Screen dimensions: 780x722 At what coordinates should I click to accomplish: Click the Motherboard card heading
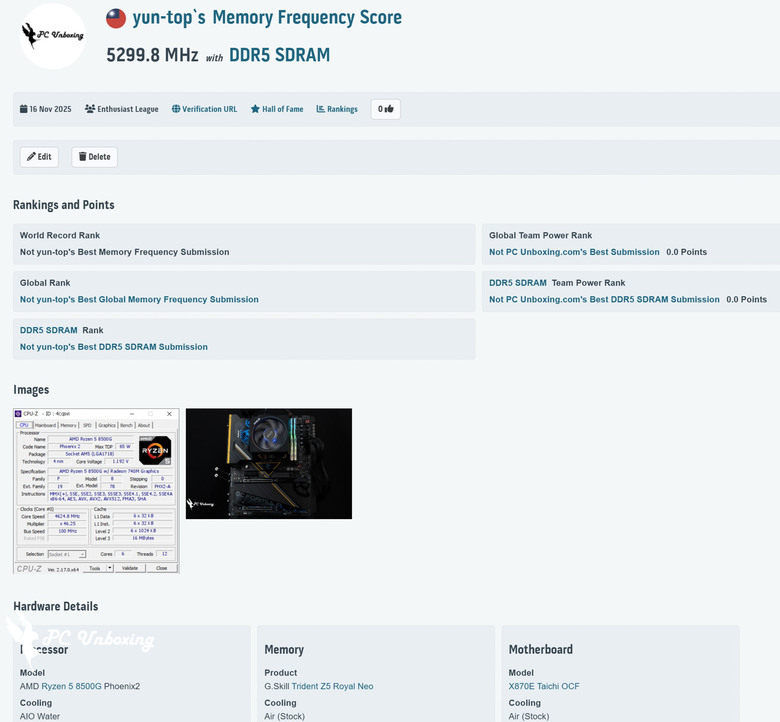coord(540,649)
